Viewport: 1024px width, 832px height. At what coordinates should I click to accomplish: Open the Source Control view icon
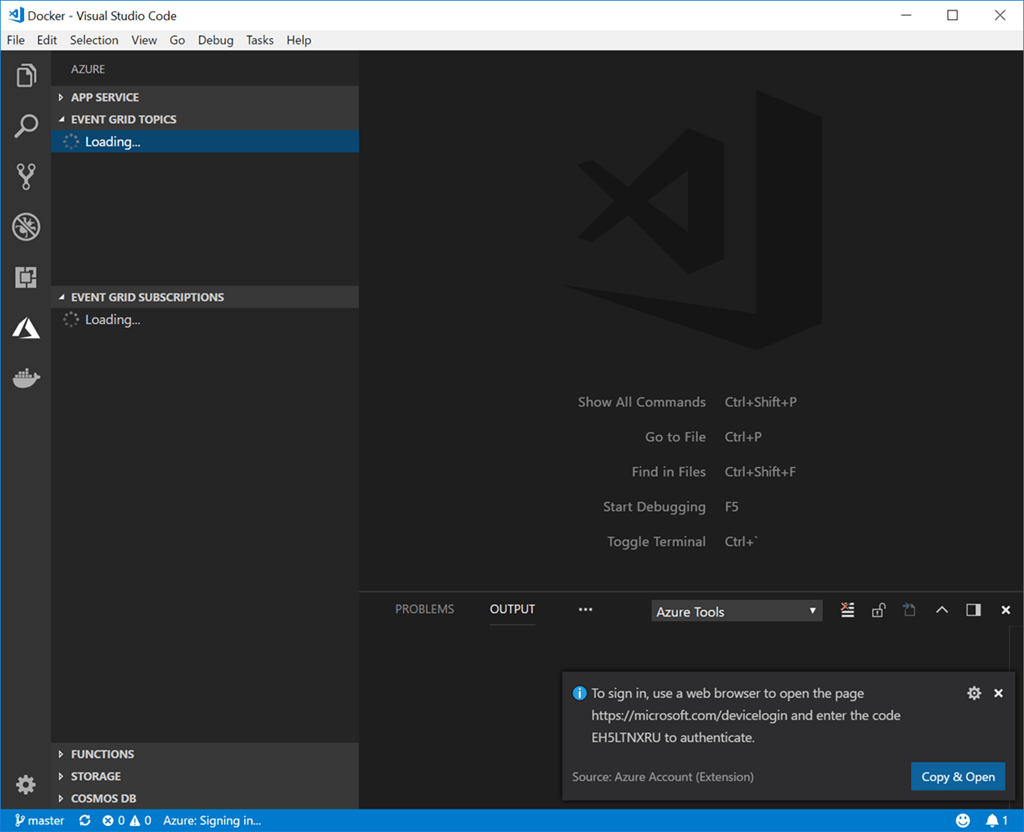[x=26, y=177]
